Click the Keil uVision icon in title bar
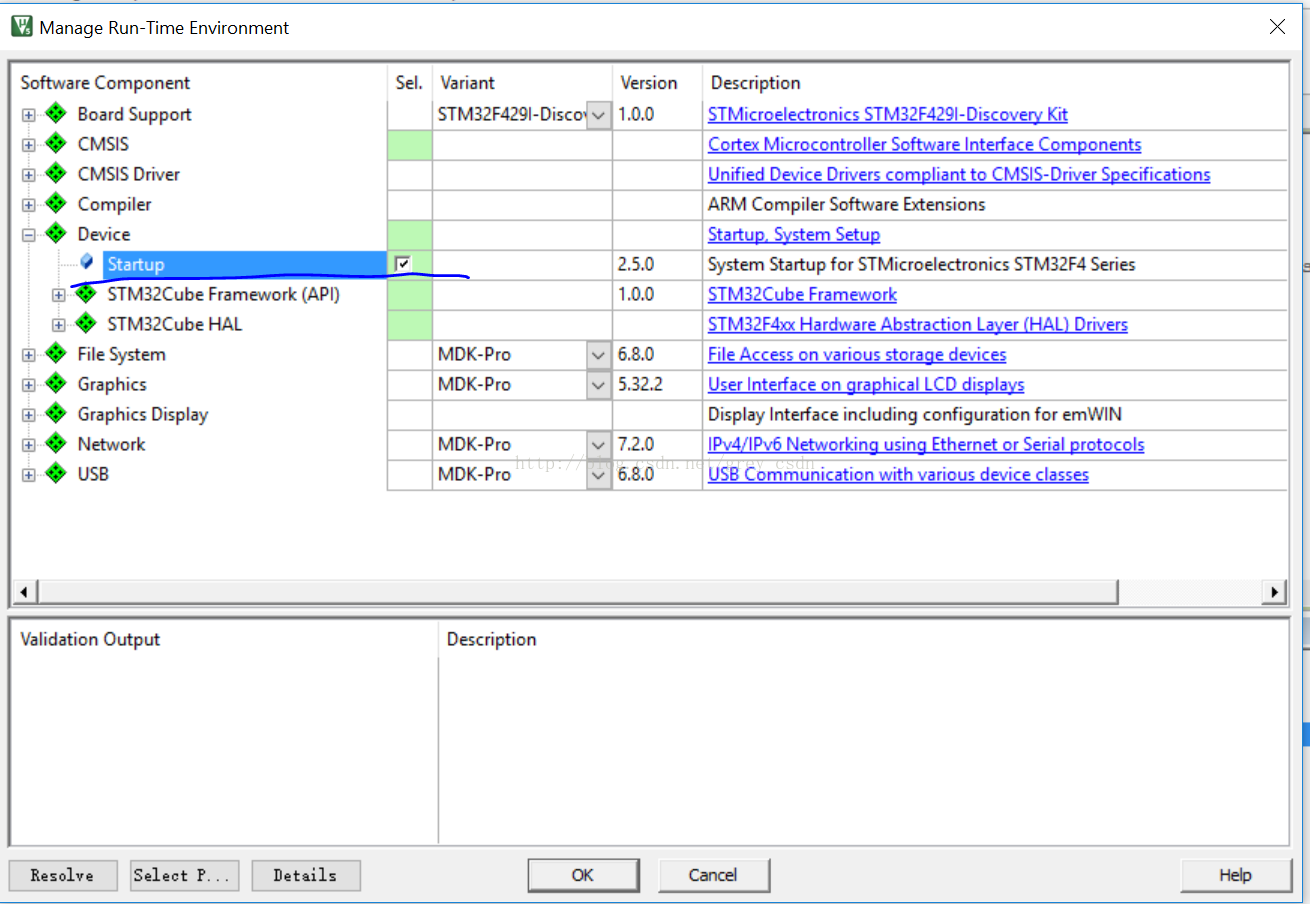 click(21, 27)
